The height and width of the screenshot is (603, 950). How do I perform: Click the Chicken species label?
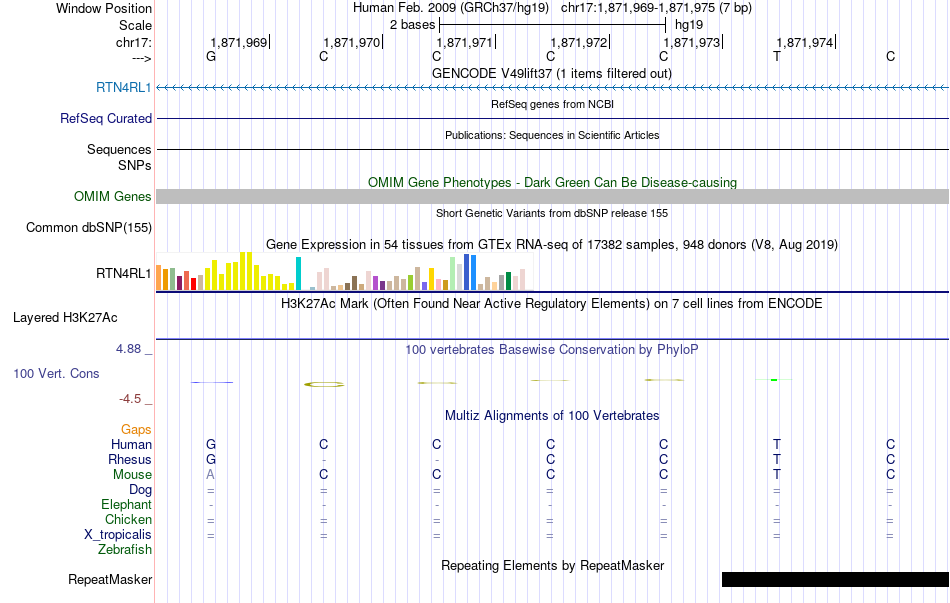pyautogui.click(x=128, y=519)
